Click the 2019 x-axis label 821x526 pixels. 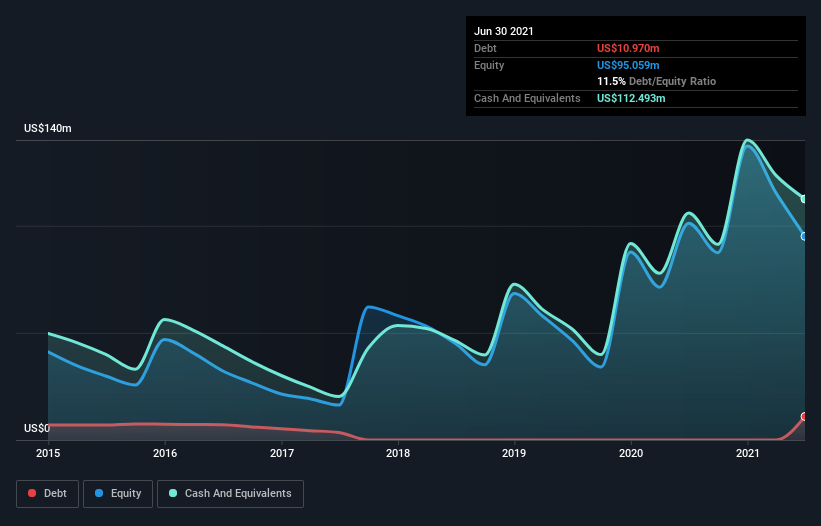point(514,454)
